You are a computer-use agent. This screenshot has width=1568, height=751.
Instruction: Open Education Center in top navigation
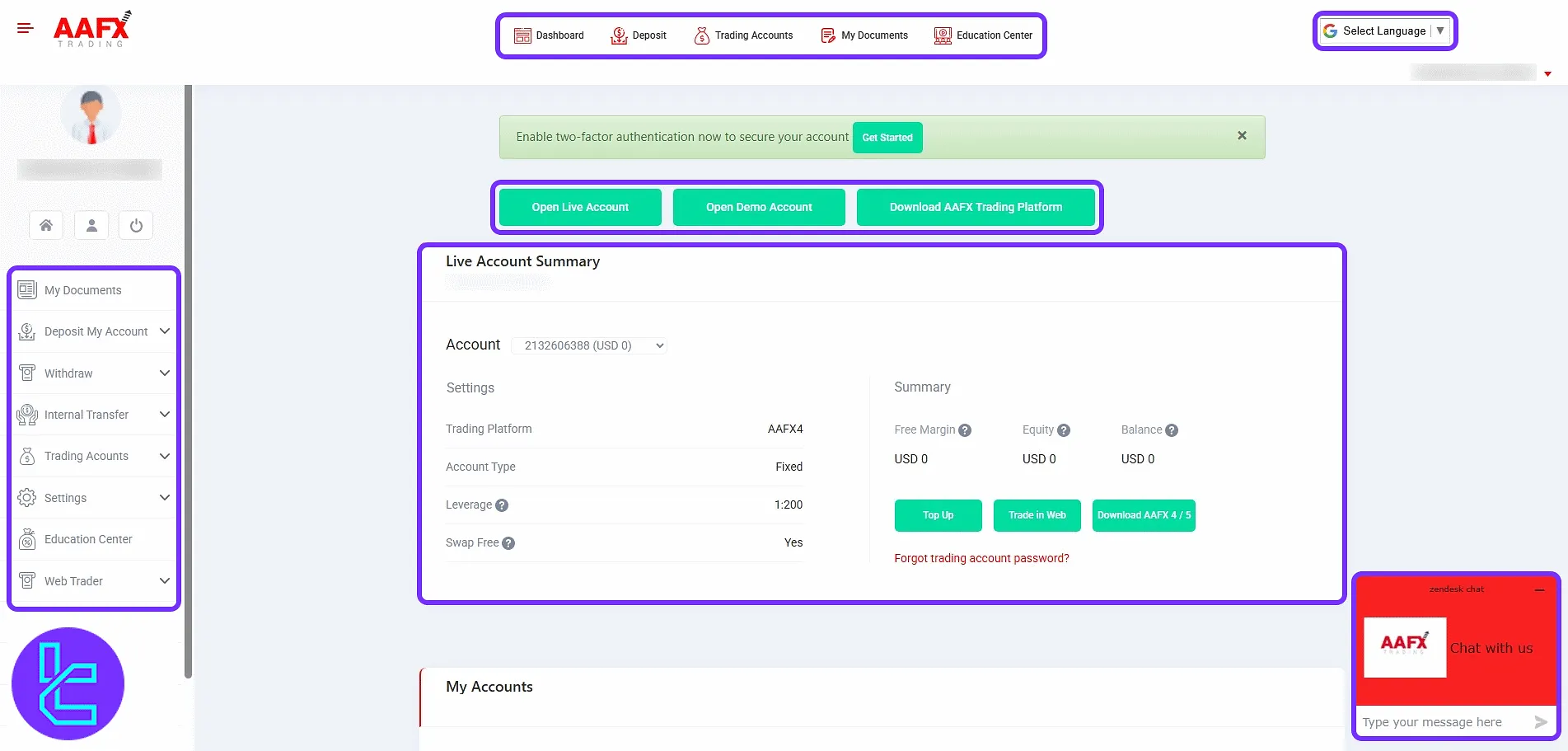[x=983, y=35]
